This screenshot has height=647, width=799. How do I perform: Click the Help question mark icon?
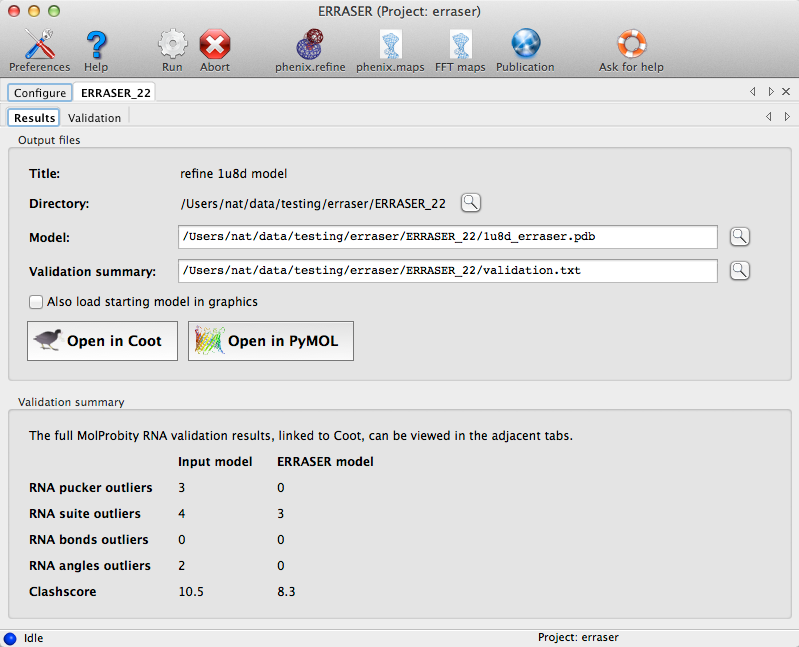pyautogui.click(x=96, y=46)
